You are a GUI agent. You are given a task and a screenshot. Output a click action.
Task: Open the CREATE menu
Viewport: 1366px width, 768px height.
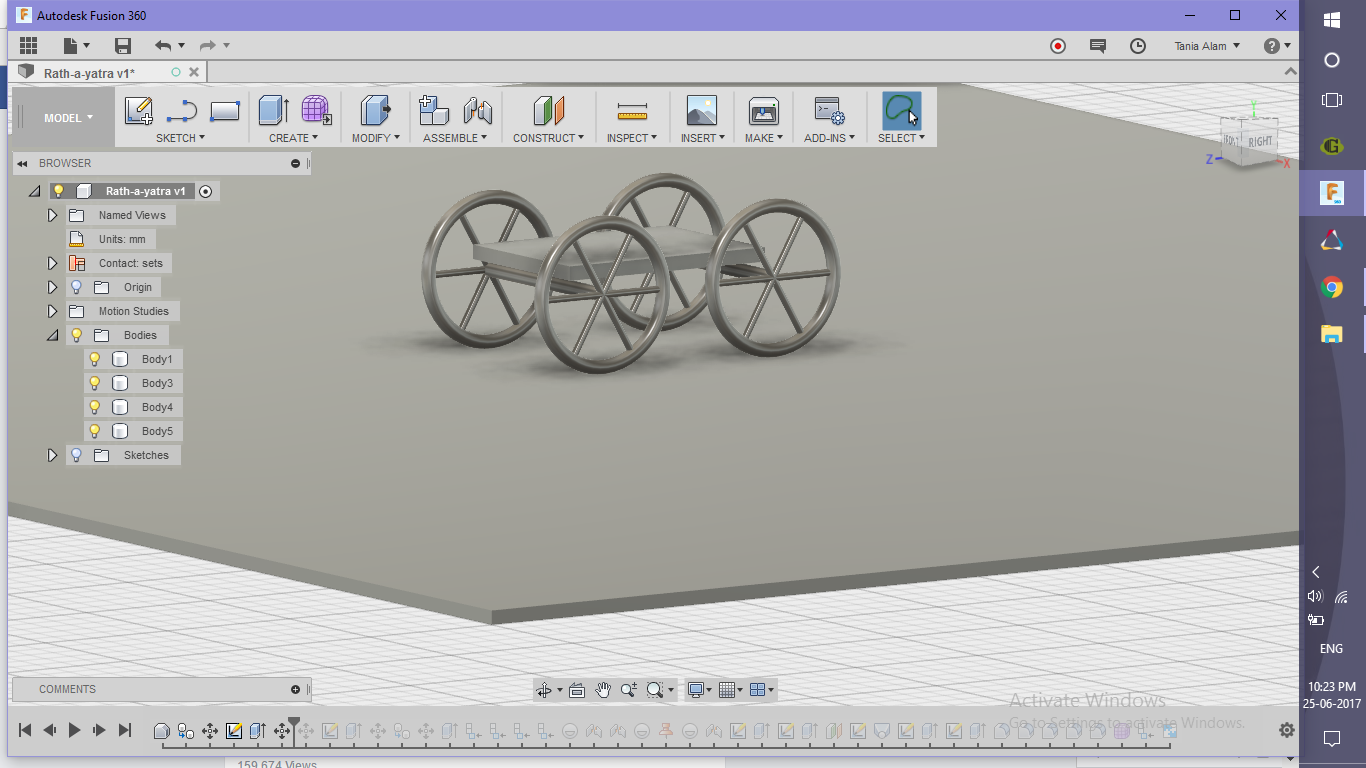pos(293,138)
